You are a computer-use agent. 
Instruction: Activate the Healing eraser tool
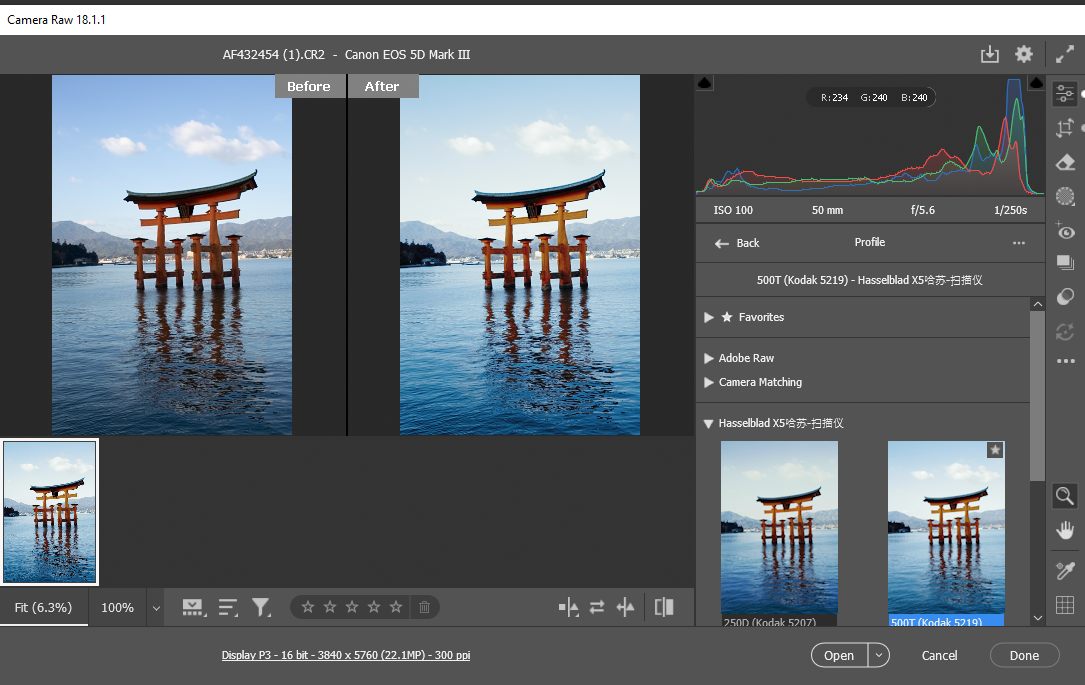pos(1065,162)
